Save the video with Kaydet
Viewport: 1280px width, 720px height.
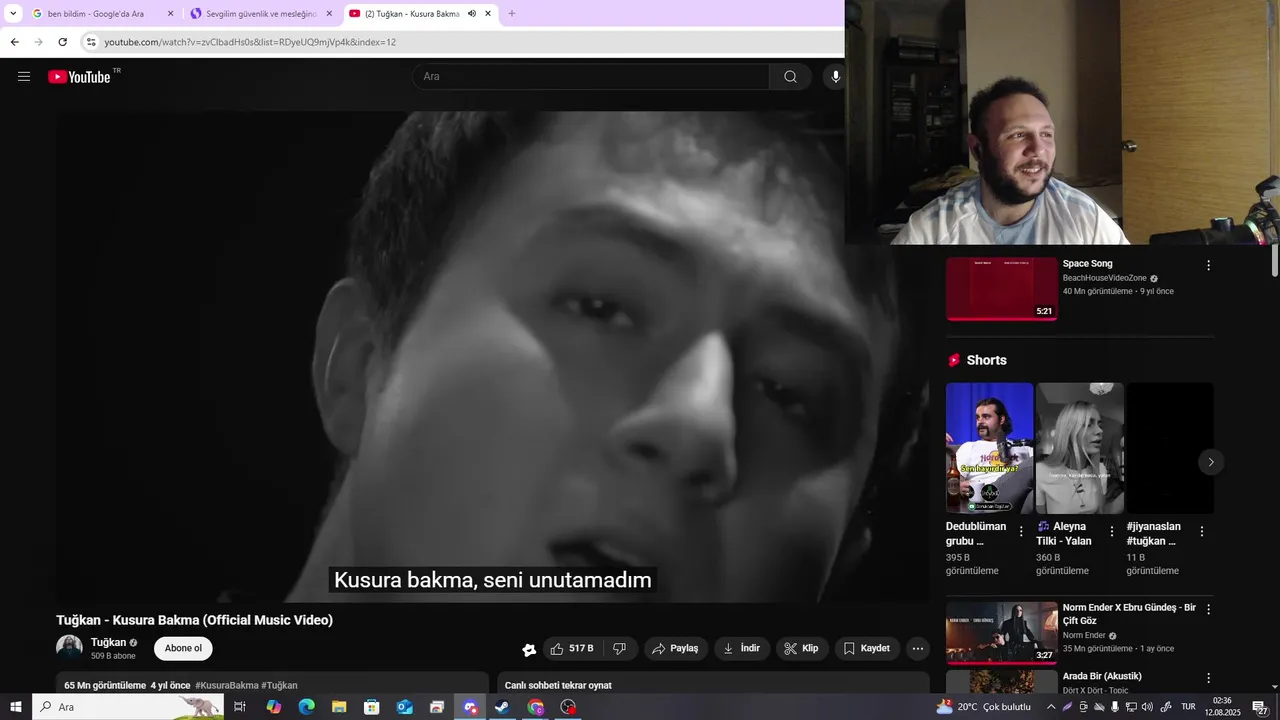pyautogui.click(x=867, y=649)
